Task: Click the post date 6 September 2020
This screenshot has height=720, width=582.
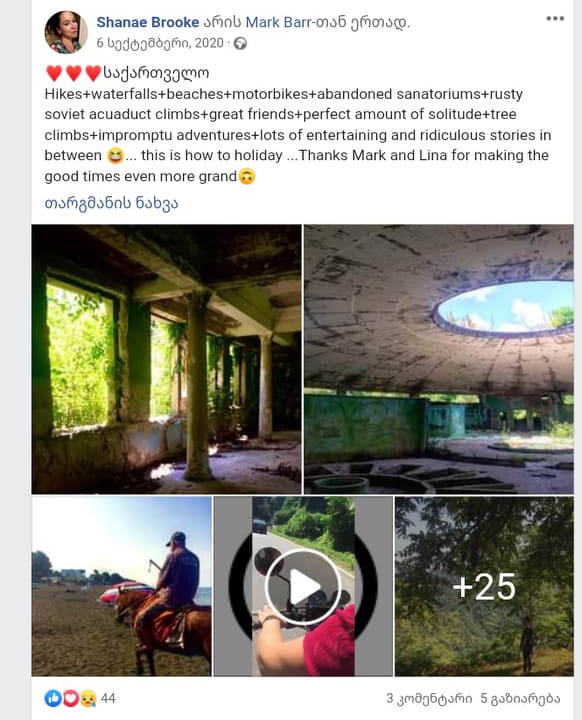Action: [x=160, y=43]
